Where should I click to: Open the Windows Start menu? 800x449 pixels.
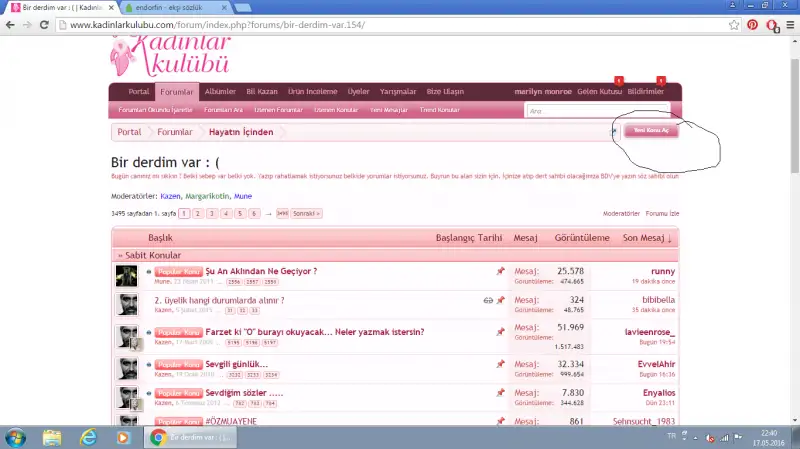point(16,437)
